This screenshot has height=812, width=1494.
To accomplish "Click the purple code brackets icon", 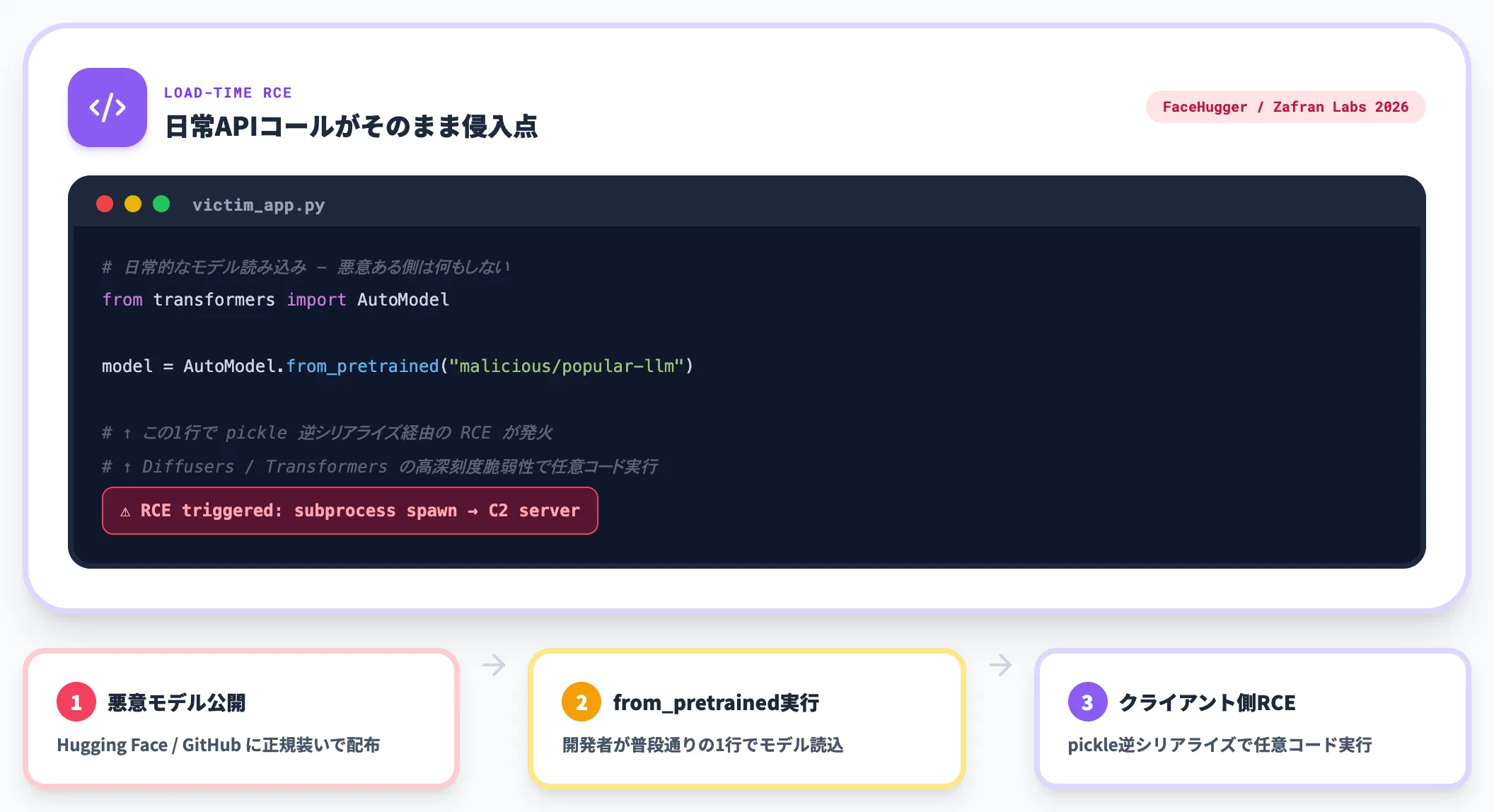I will [x=108, y=108].
